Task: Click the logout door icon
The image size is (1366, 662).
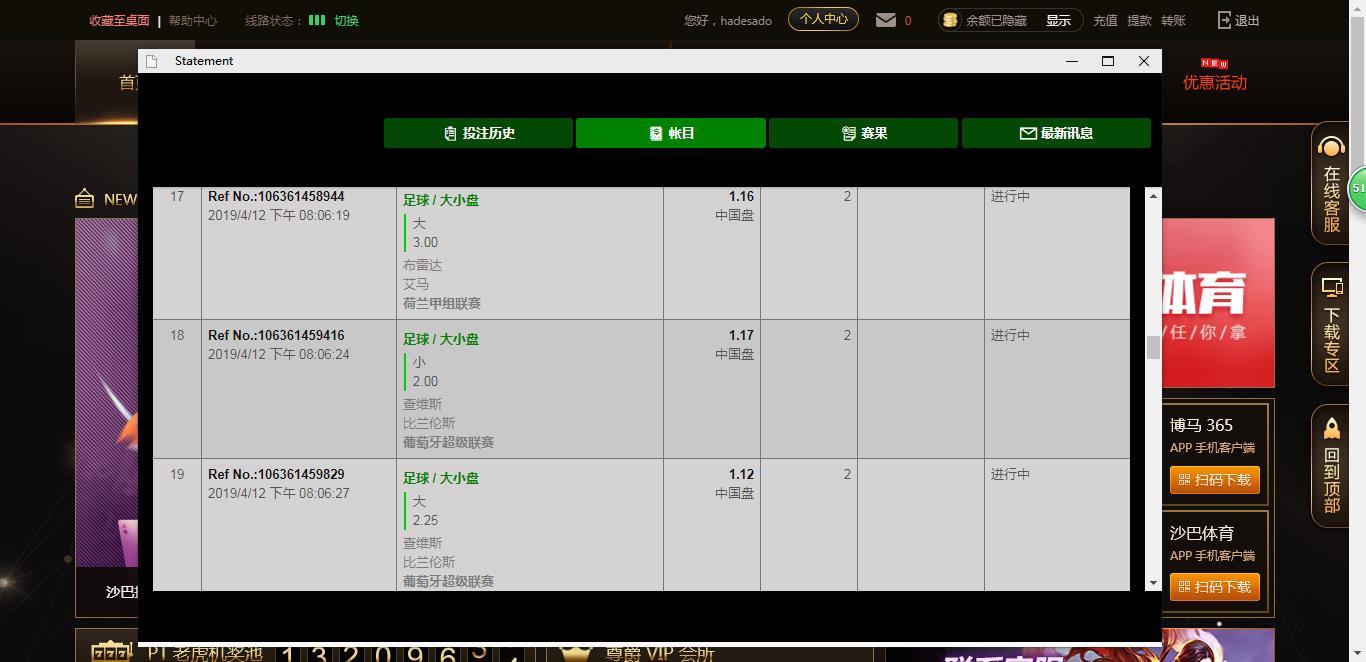Action: [x=1224, y=20]
